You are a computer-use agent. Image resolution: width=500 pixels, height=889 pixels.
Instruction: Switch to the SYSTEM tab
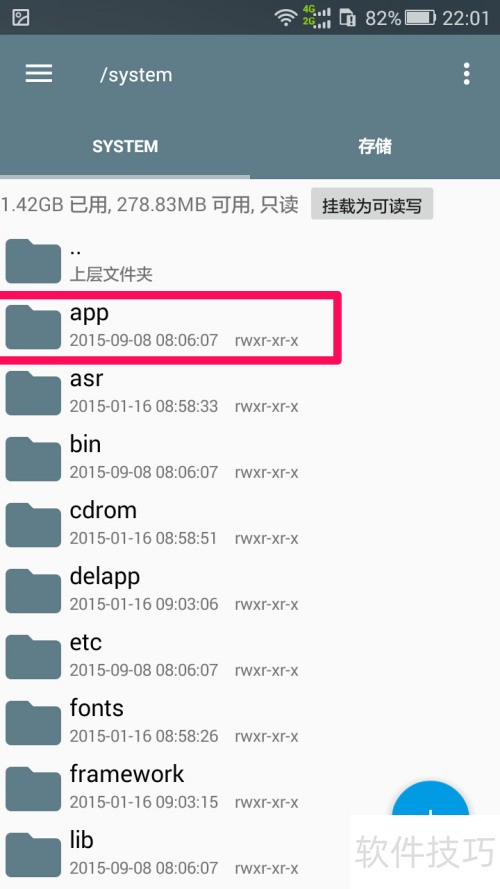pos(125,146)
